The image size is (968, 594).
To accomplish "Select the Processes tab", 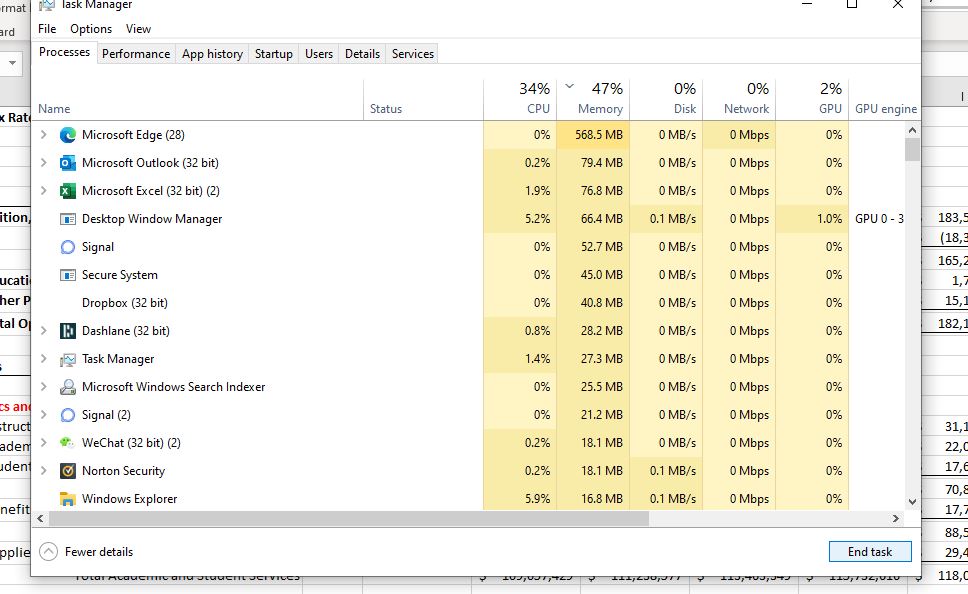I will (x=64, y=52).
